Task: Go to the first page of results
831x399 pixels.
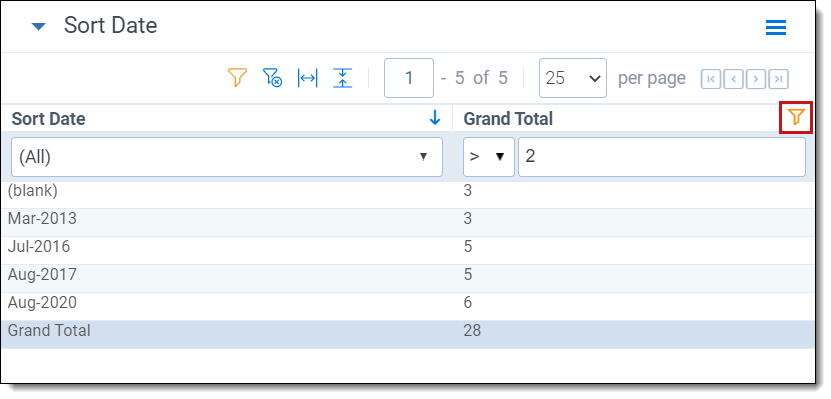Action: pos(711,79)
